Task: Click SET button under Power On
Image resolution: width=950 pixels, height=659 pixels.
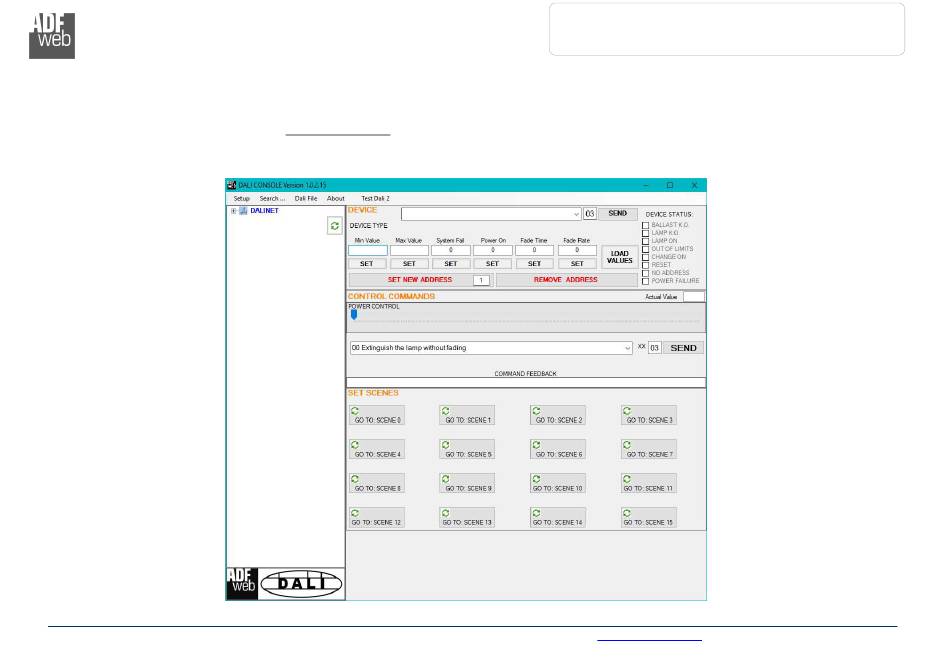Action: click(493, 263)
